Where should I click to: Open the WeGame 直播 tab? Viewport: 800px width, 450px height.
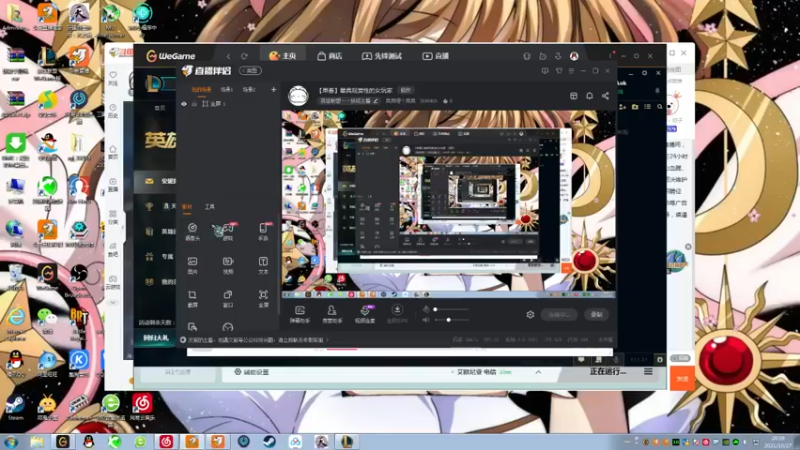435,56
